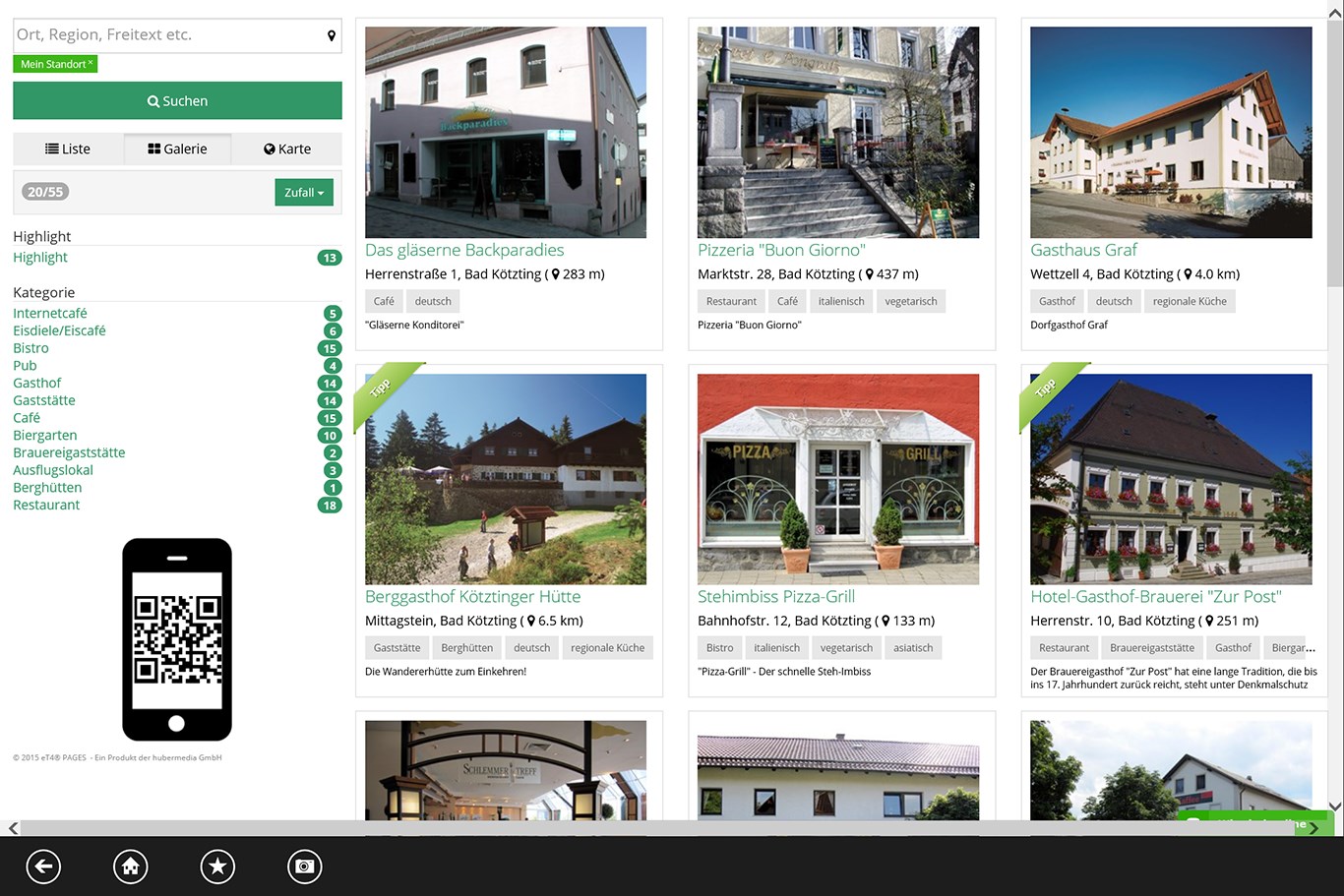This screenshot has width=1344, height=896.
Task: Switch to the Karte view tab
Action: click(287, 149)
